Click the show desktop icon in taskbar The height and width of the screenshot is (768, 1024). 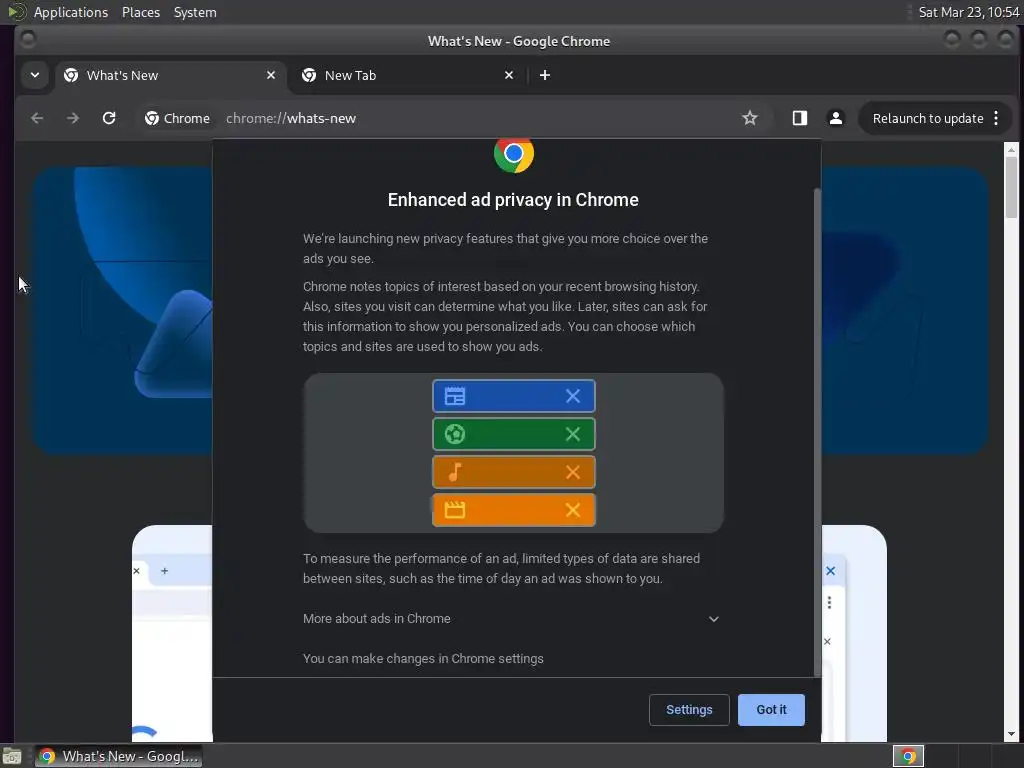click(x=12, y=756)
